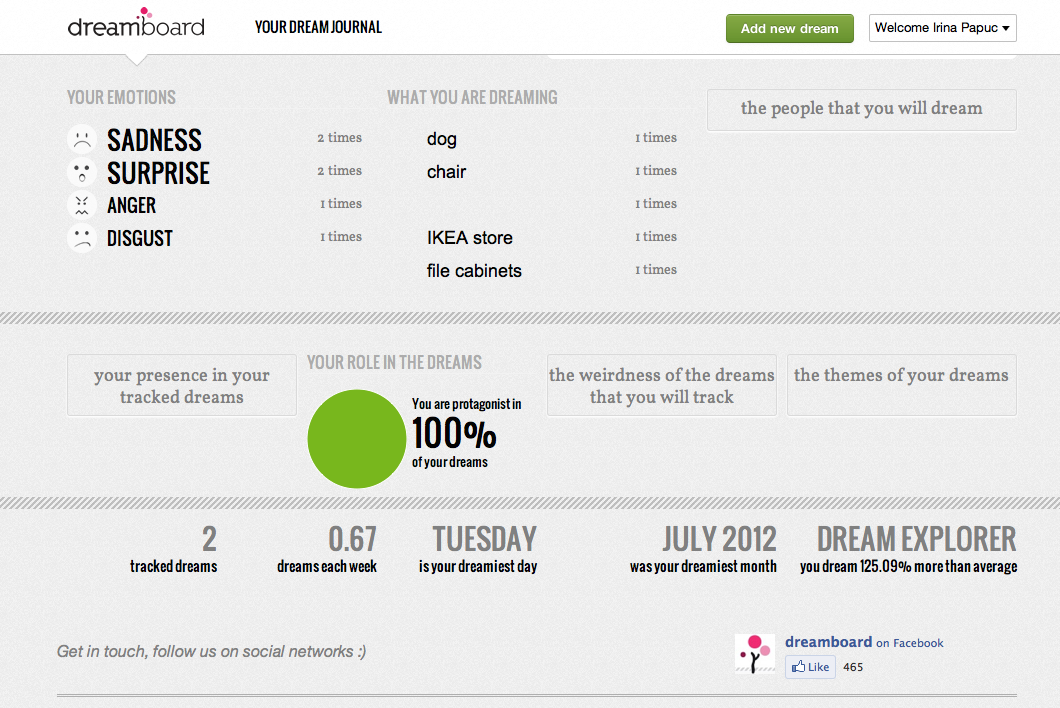Click the anger face icon

point(81,205)
